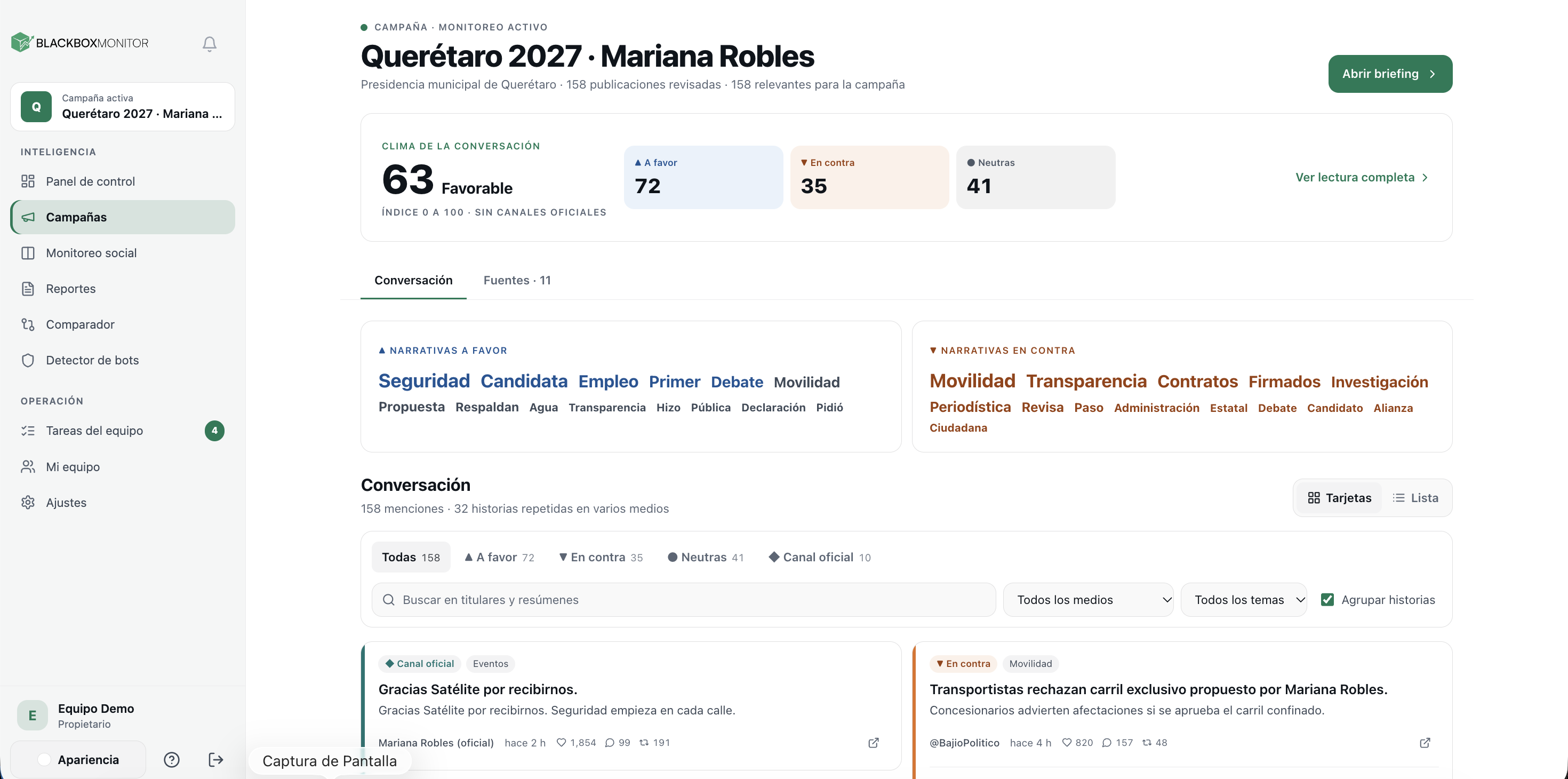This screenshot has height=779, width=1568.
Task: Open the notifications bell
Action: tap(210, 44)
